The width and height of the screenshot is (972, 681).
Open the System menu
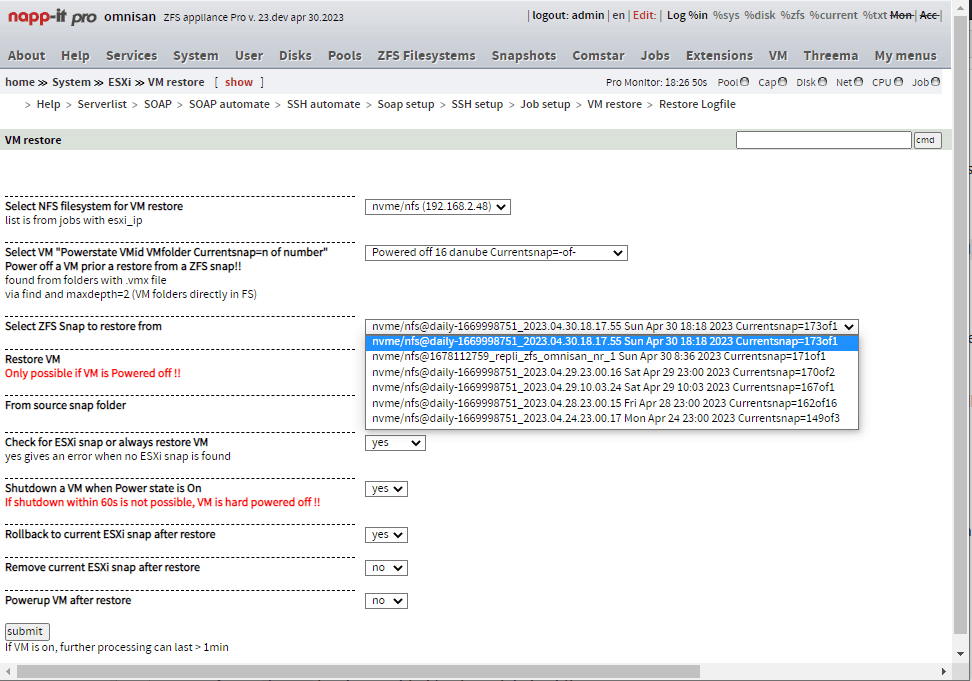pos(196,56)
